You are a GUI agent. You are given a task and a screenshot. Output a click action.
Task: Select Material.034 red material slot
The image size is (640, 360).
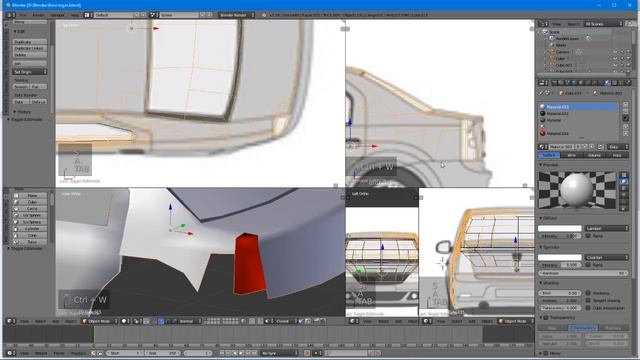pos(578,133)
